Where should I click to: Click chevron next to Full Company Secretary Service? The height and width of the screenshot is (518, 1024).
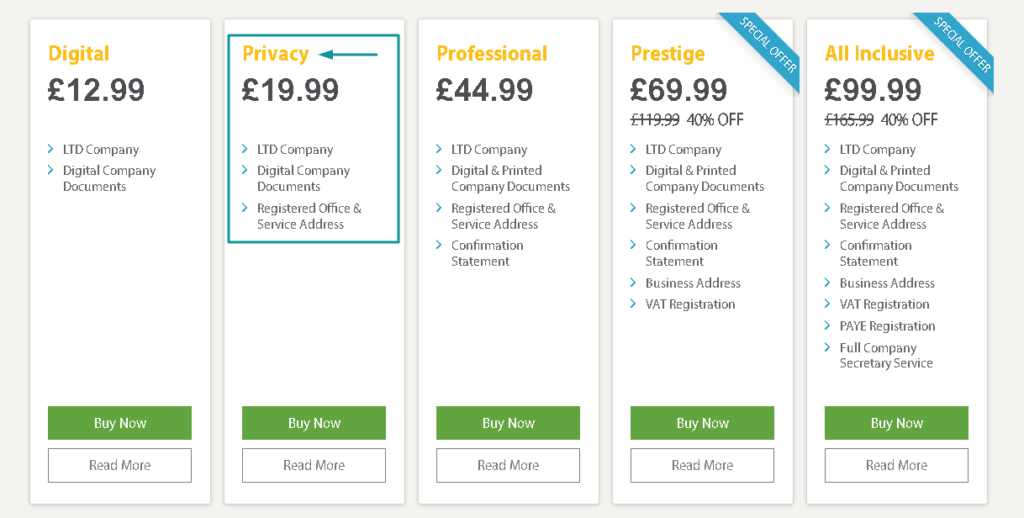[x=828, y=348]
